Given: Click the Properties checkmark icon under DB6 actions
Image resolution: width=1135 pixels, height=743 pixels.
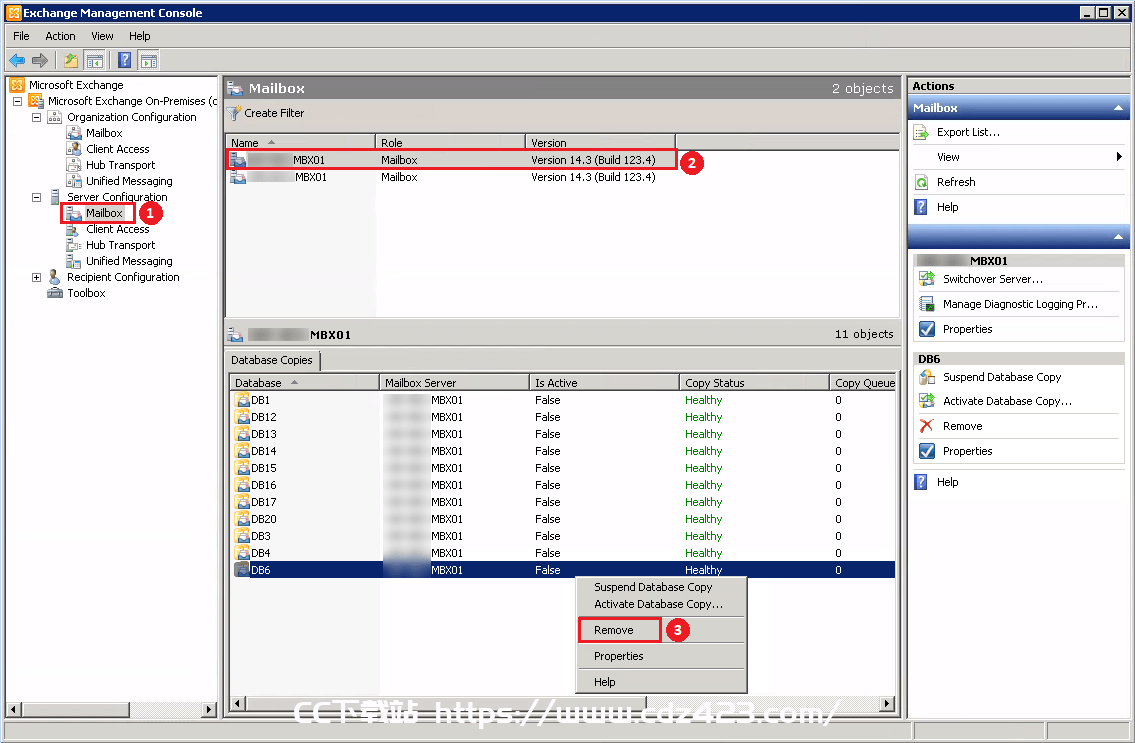Looking at the screenshot, I should (x=927, y=451).
